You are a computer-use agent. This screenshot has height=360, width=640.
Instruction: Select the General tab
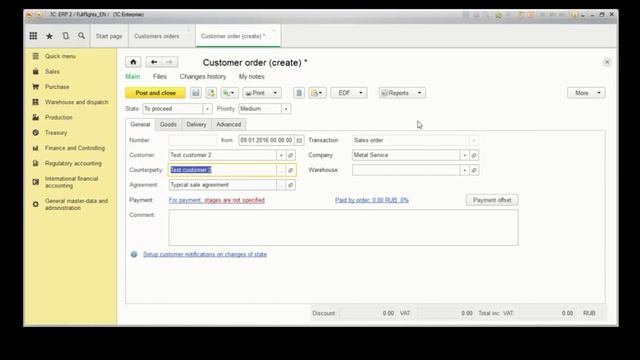[140, 124]
